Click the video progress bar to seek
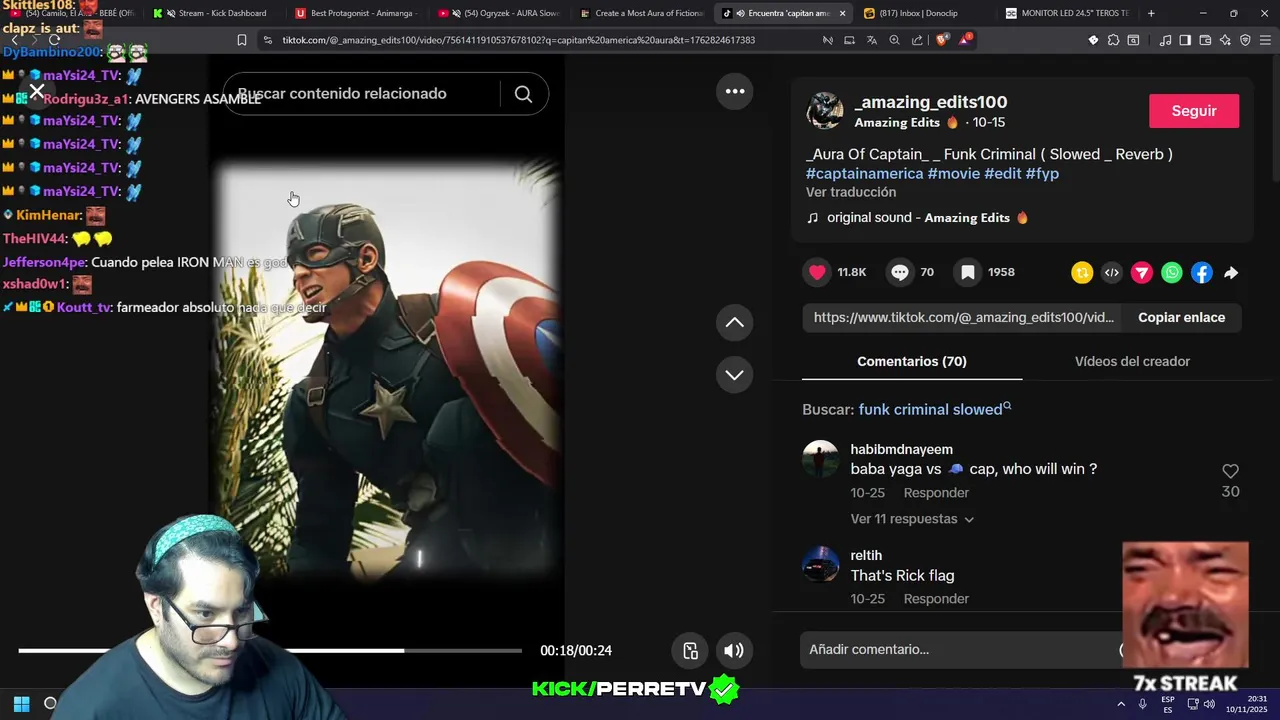The height and width of the screenshot is (720, 1280). pos(270,651)
